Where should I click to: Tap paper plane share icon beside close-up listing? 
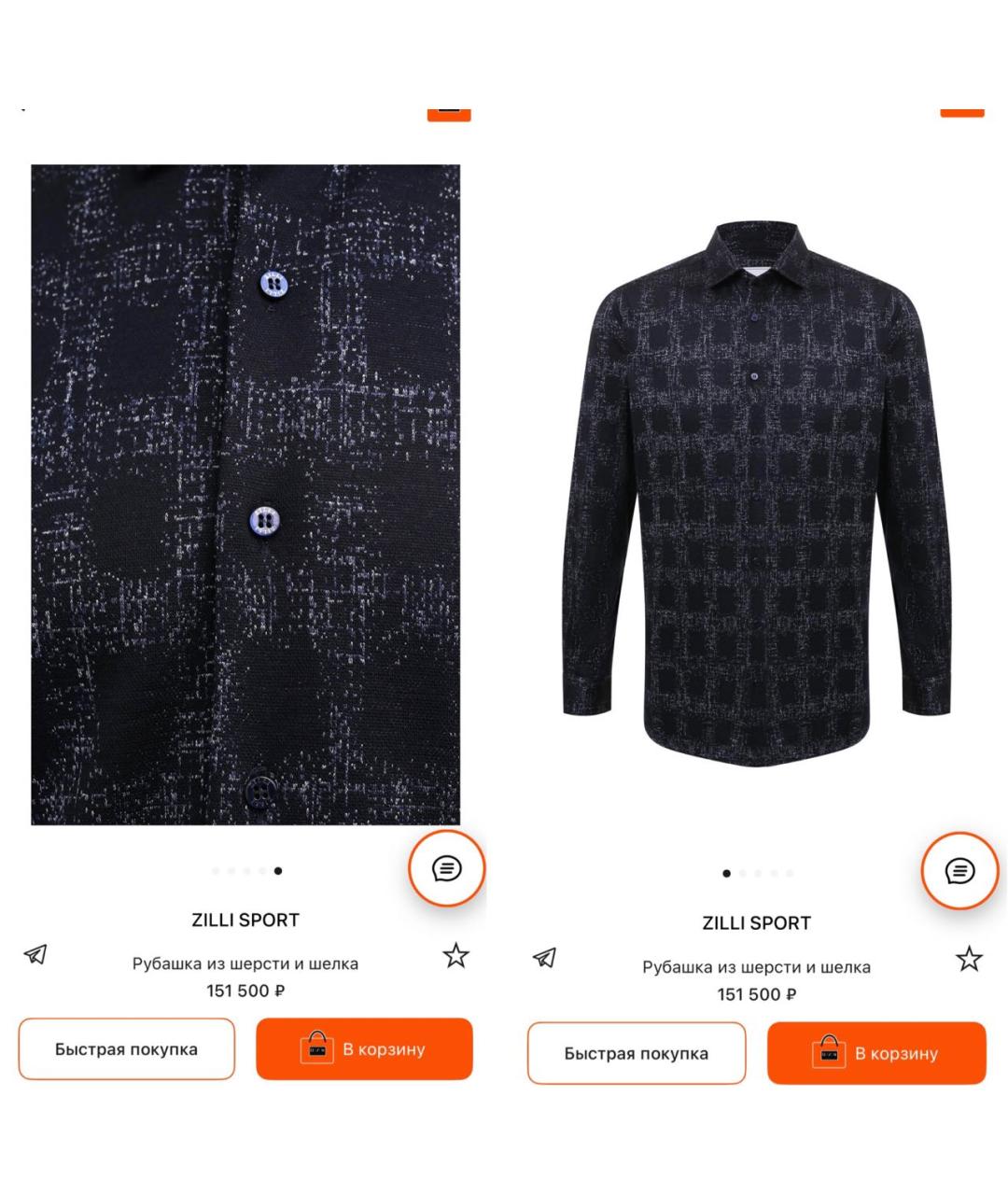[35, 954]
